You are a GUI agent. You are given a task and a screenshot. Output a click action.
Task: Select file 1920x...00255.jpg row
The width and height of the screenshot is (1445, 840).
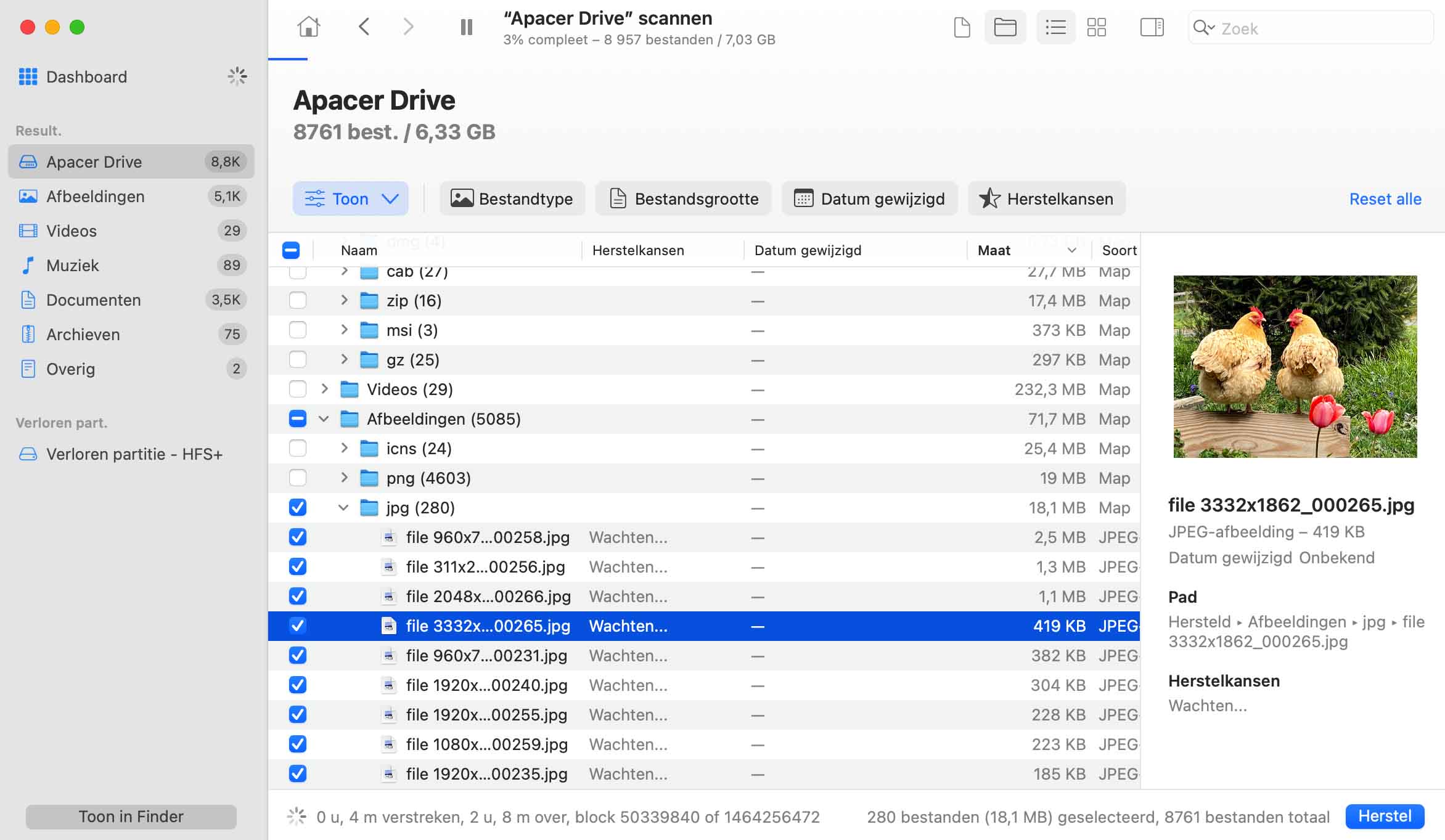click(704, 715)
